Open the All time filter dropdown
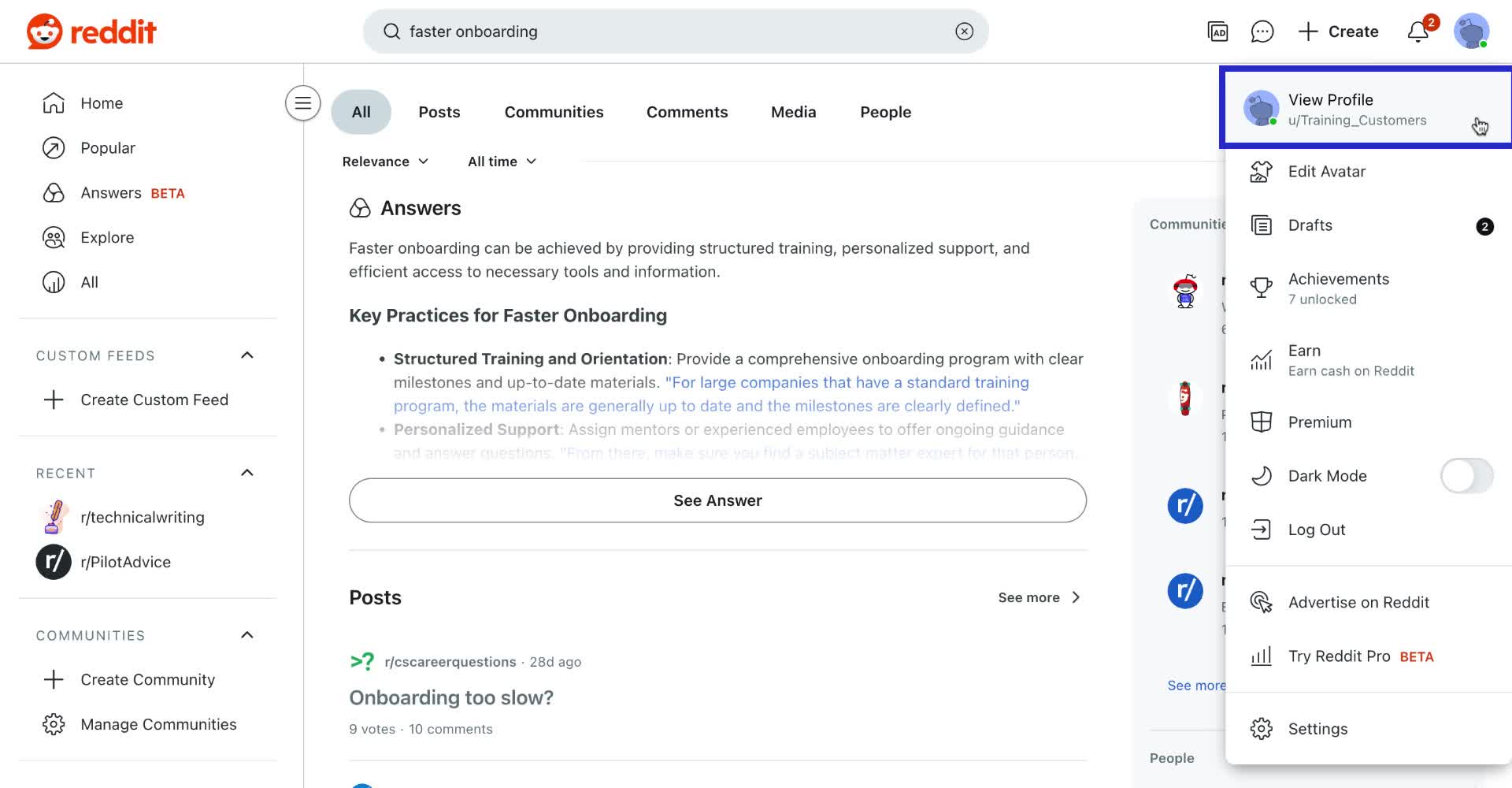Screen dimensions: 1512x788 [x=502, y=161]
